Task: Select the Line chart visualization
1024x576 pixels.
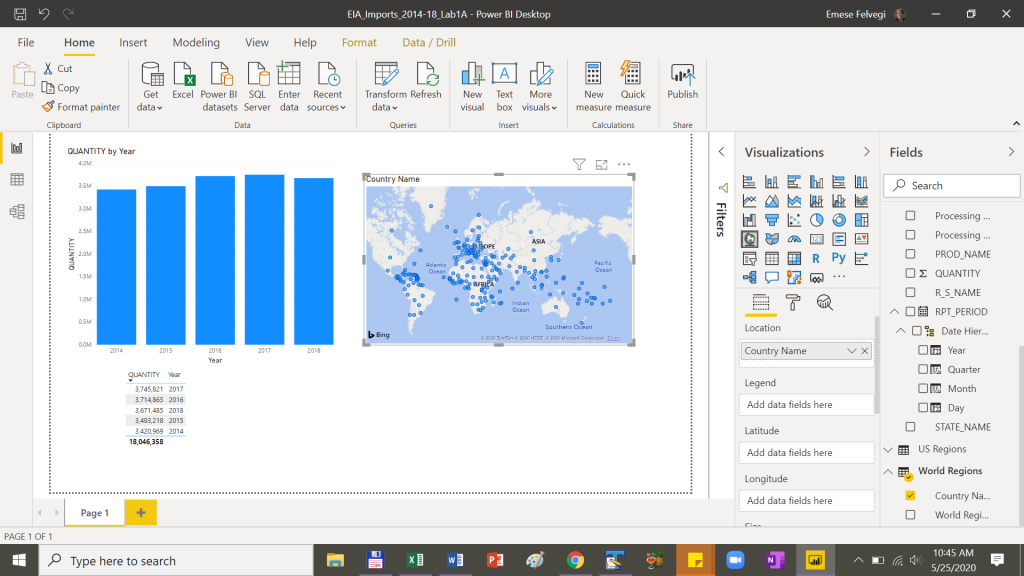Action: [748, 199]
